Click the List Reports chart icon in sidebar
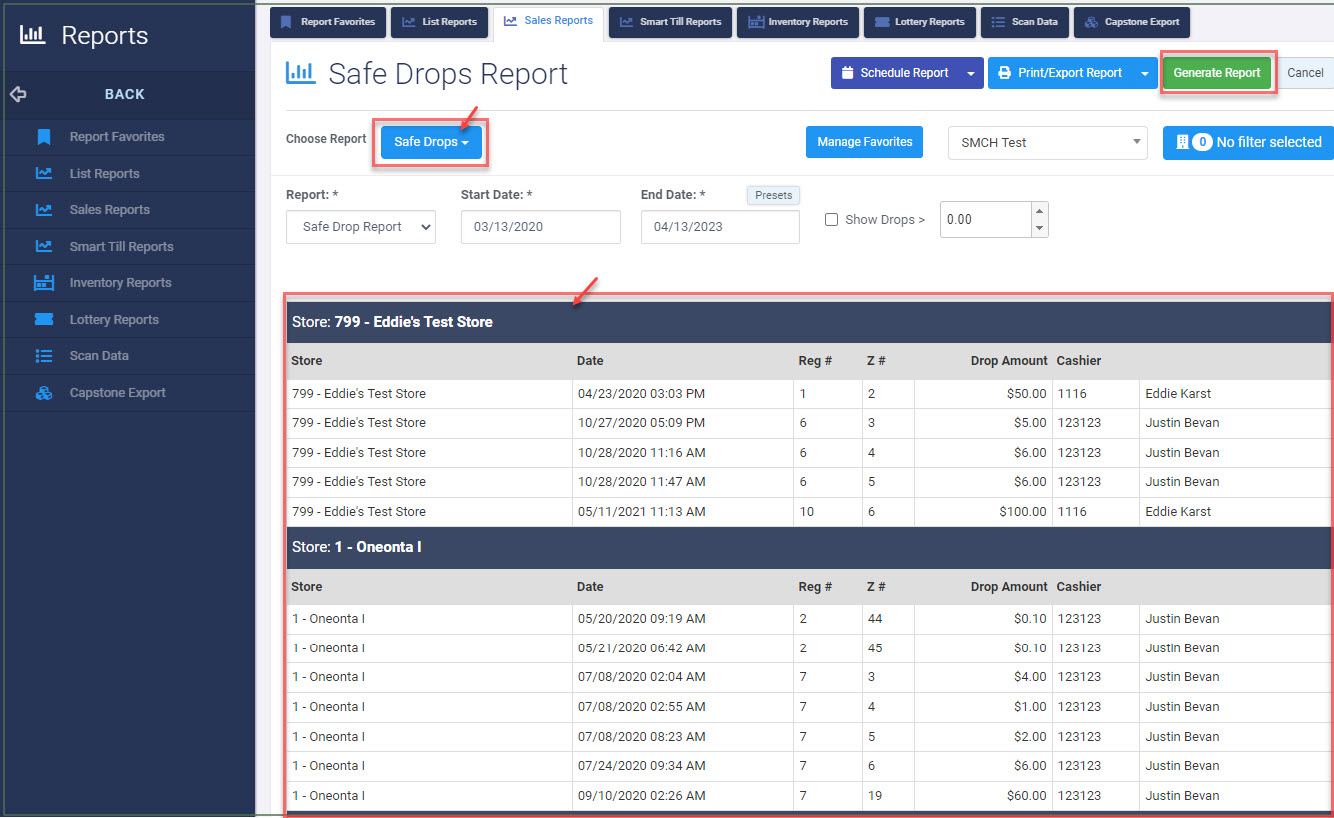 click(44, 174)
